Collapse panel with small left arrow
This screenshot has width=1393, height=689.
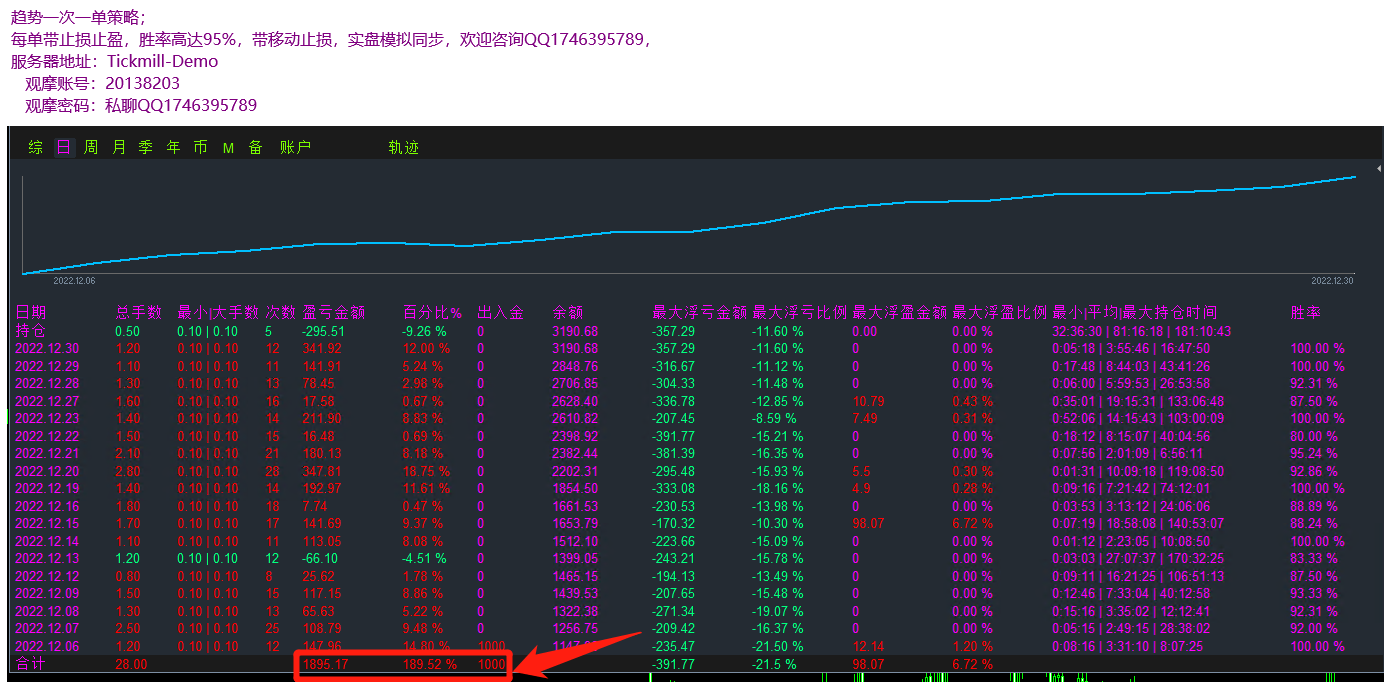1379,168
